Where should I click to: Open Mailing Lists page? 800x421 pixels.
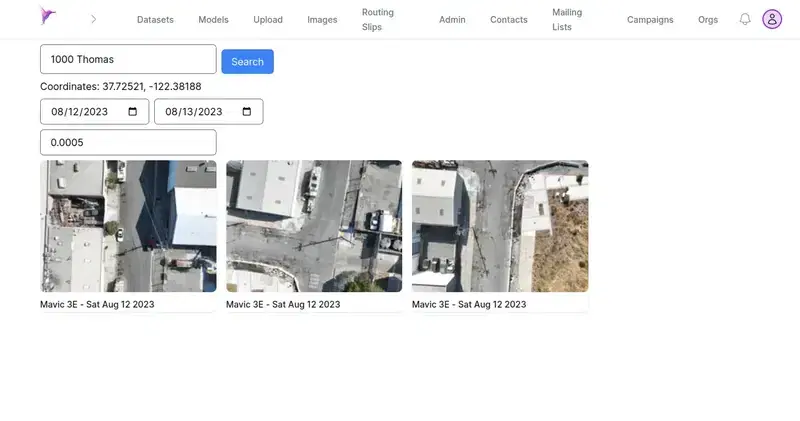click(567, 20)
